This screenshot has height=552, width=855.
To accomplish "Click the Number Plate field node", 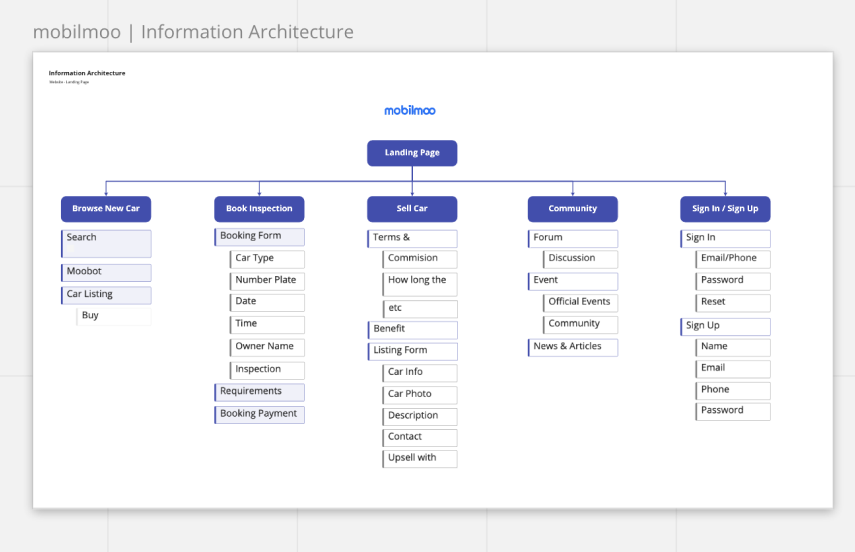I will click(x=267, y=281).
